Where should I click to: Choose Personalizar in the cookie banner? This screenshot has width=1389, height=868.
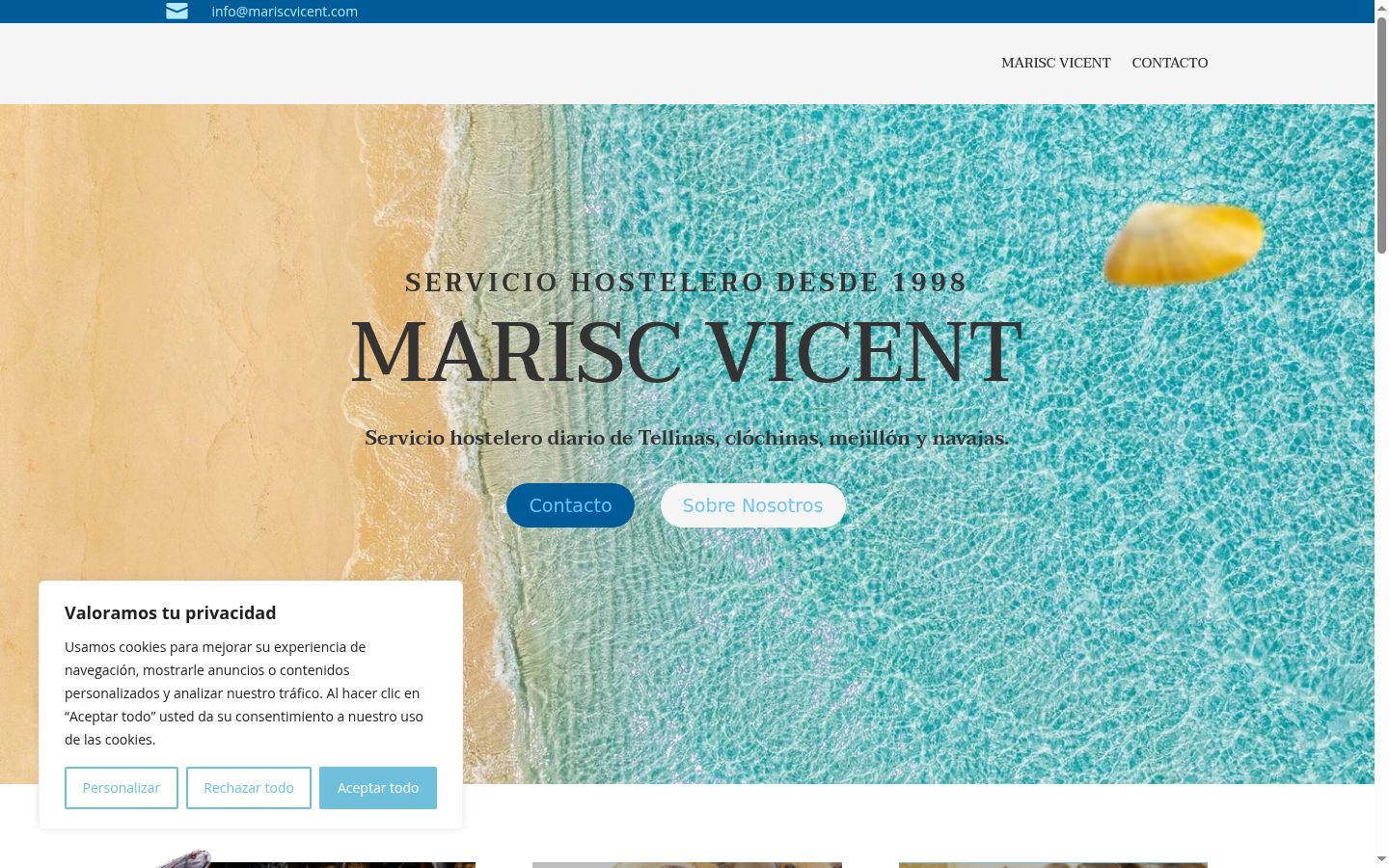point(122,788)
